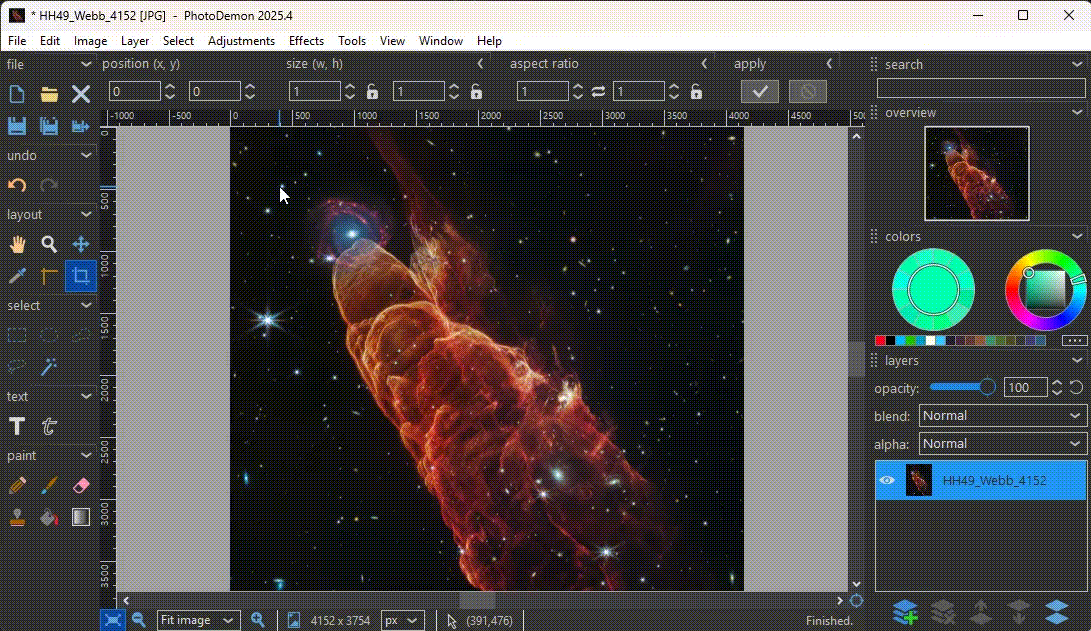
Task: Toggle the height lock in size section
Action: (476, 92)
